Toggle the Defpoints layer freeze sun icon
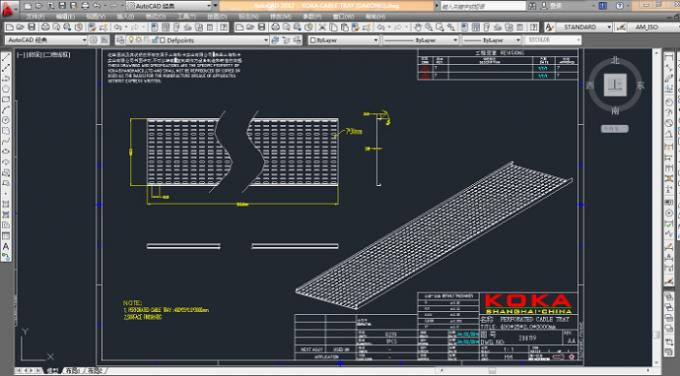Screen dimensions: 680x376 [x=139, y=40]
